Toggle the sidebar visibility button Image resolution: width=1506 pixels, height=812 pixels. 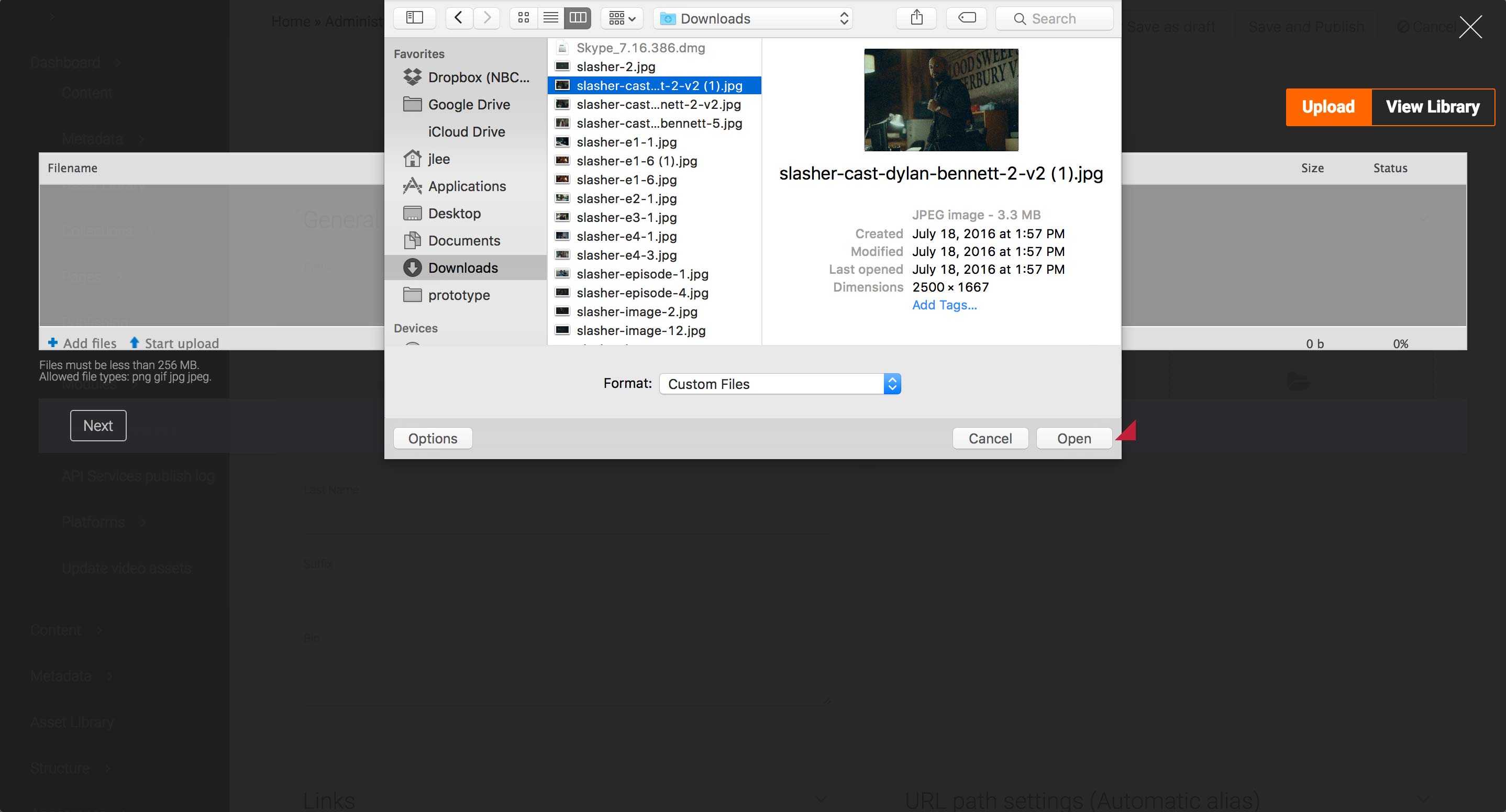pyautogui.click(x=415, y=18)
